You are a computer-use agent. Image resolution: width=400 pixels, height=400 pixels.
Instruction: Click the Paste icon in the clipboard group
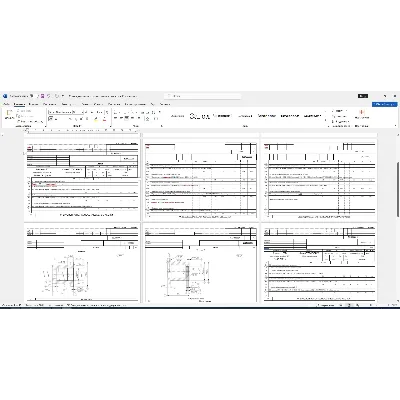click(x=9, y=113)
